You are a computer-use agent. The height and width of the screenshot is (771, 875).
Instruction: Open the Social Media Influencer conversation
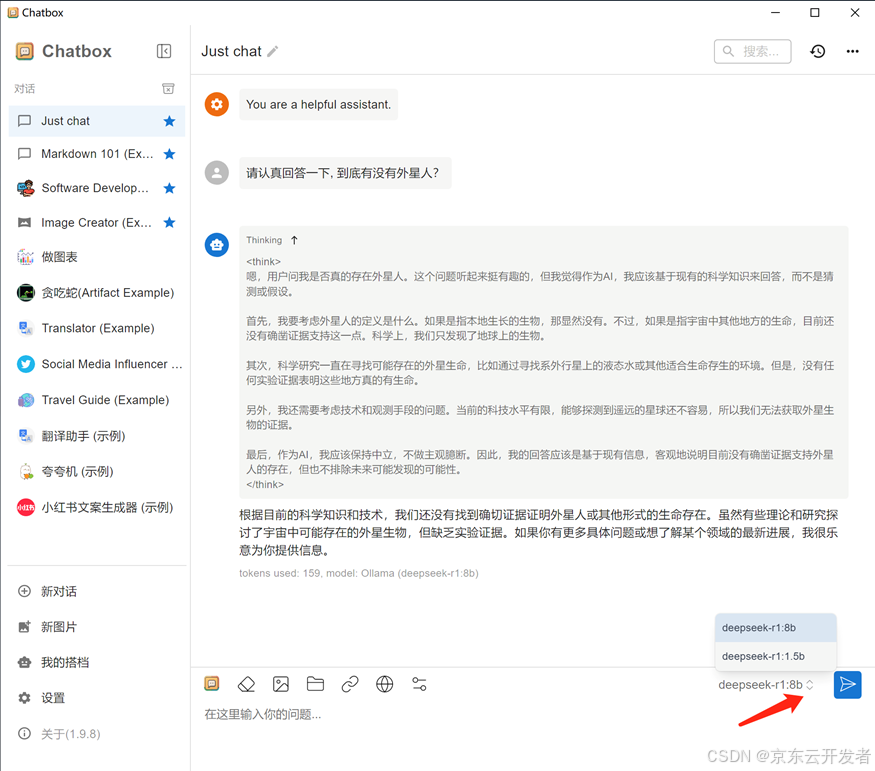(97, 364)
